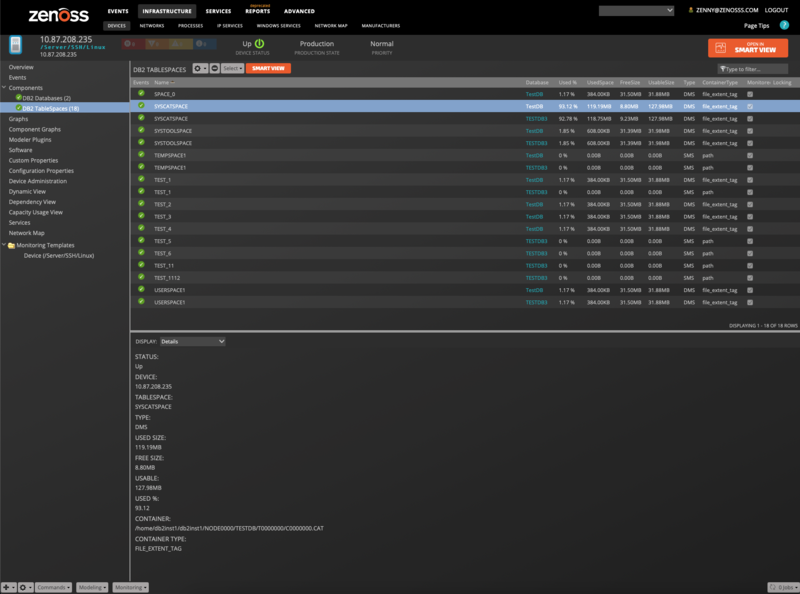
Task: Click the event status icon for TEST_2
Action: click(141, 204)
